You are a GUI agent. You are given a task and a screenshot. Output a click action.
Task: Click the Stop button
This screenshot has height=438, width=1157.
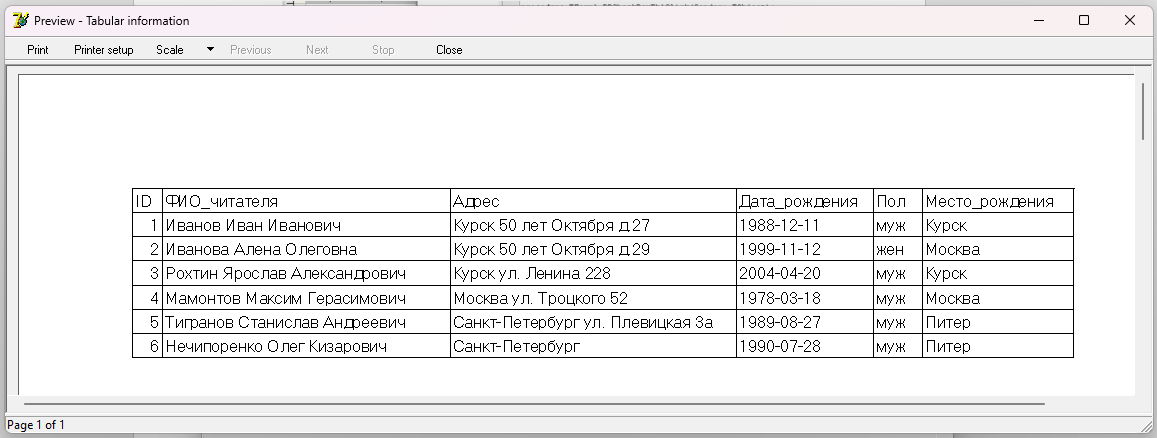point(383,50)
